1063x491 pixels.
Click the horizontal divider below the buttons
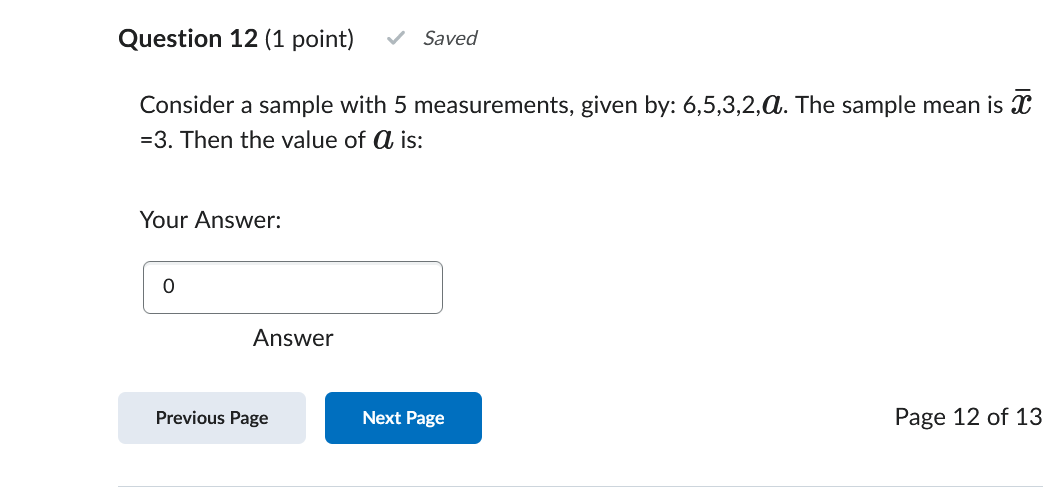point(580,487)
